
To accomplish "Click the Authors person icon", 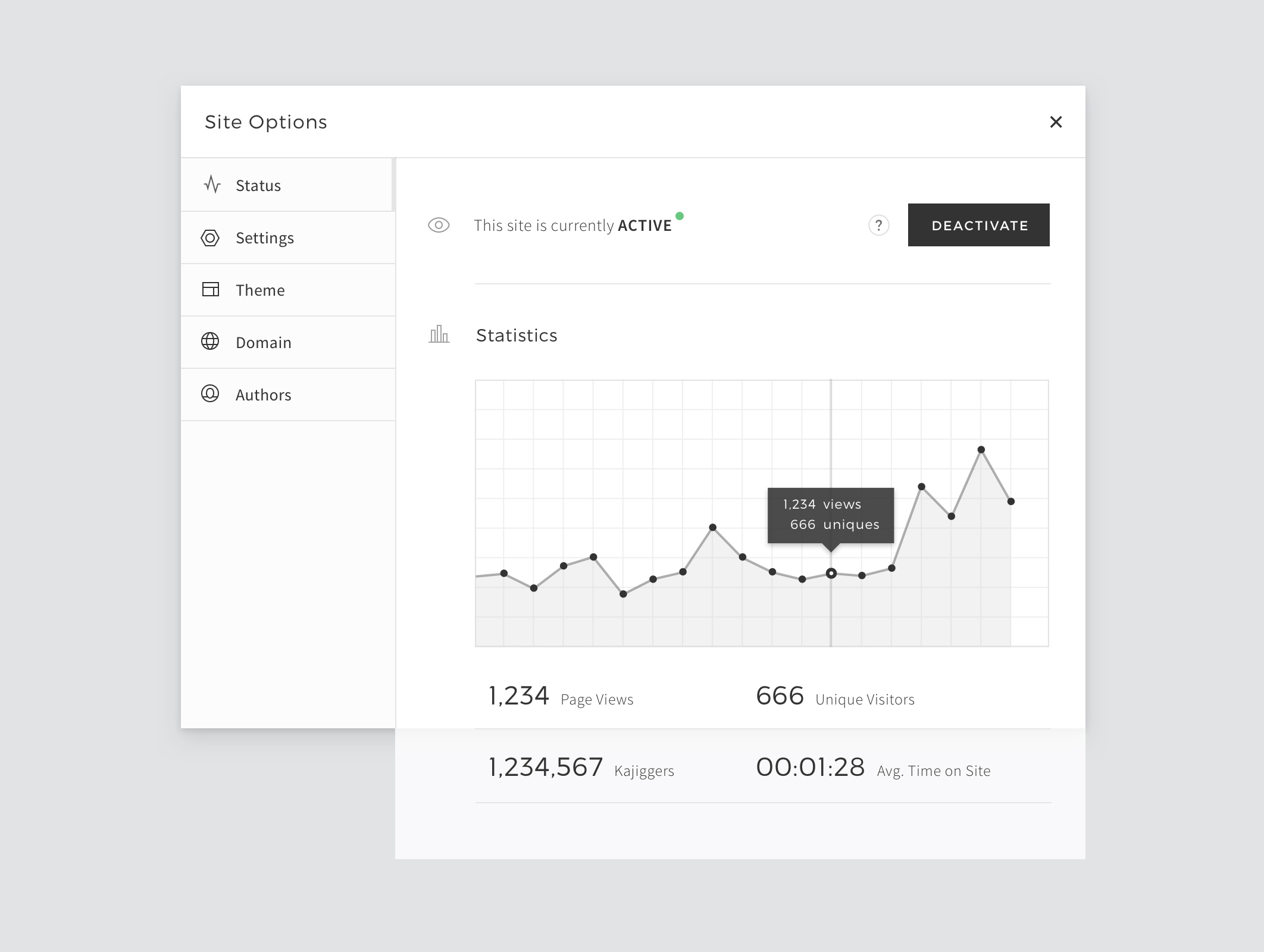I will point(210,394).
